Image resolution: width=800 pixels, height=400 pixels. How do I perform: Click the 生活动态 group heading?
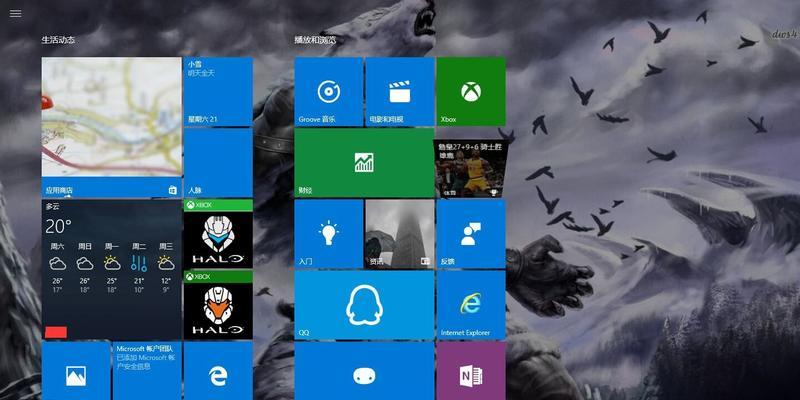point(58,39)
